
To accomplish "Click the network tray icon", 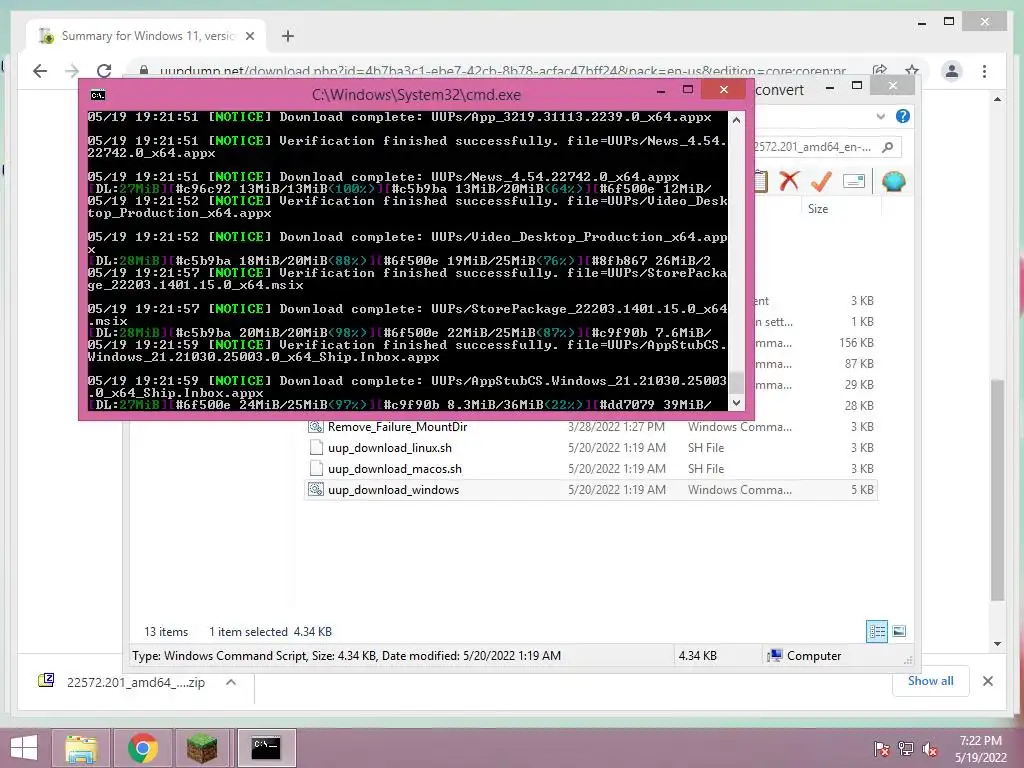I will click(x=906, y=749).
